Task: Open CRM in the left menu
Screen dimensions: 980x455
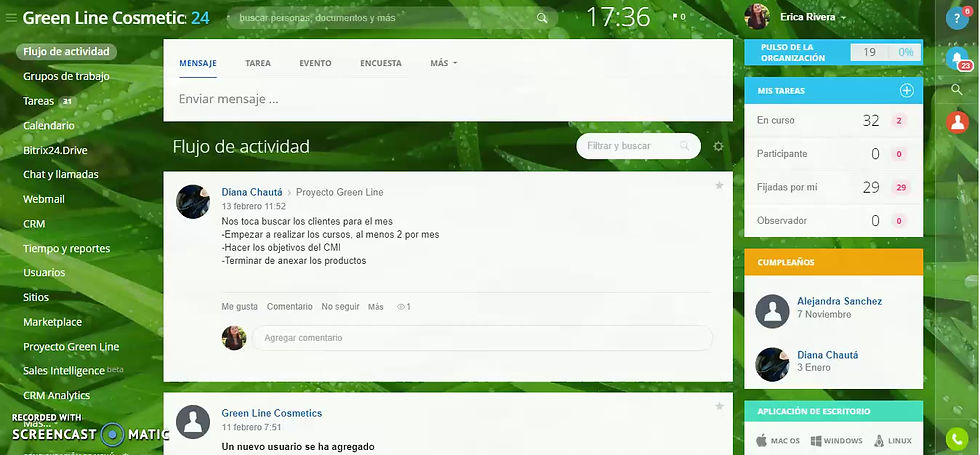Action: [34, 224]
